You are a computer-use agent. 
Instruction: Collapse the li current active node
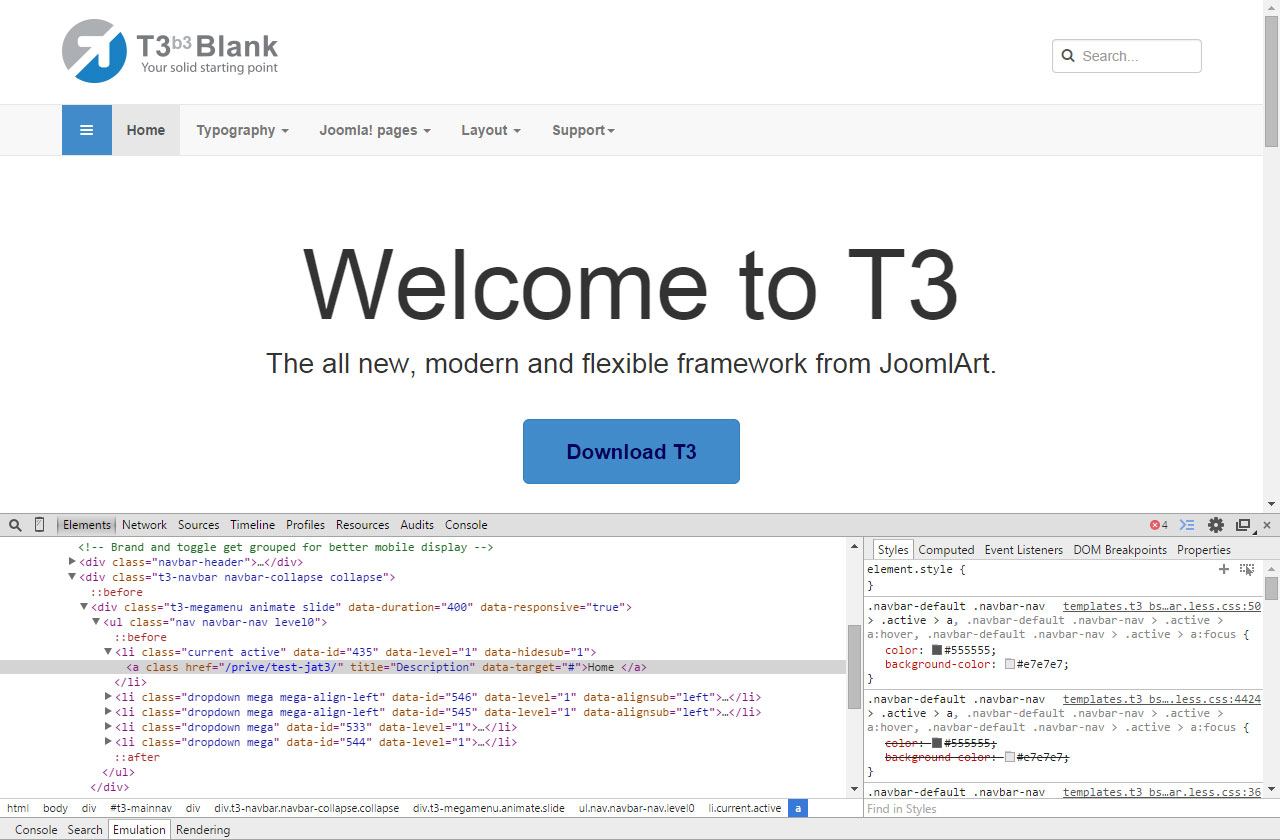click(108, 652)
